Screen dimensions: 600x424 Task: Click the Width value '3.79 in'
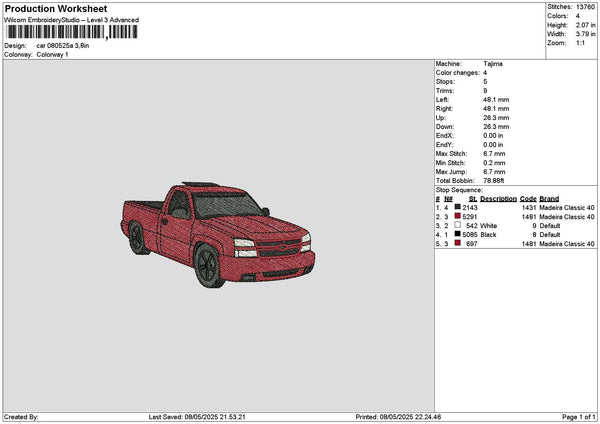pos(585,34)
